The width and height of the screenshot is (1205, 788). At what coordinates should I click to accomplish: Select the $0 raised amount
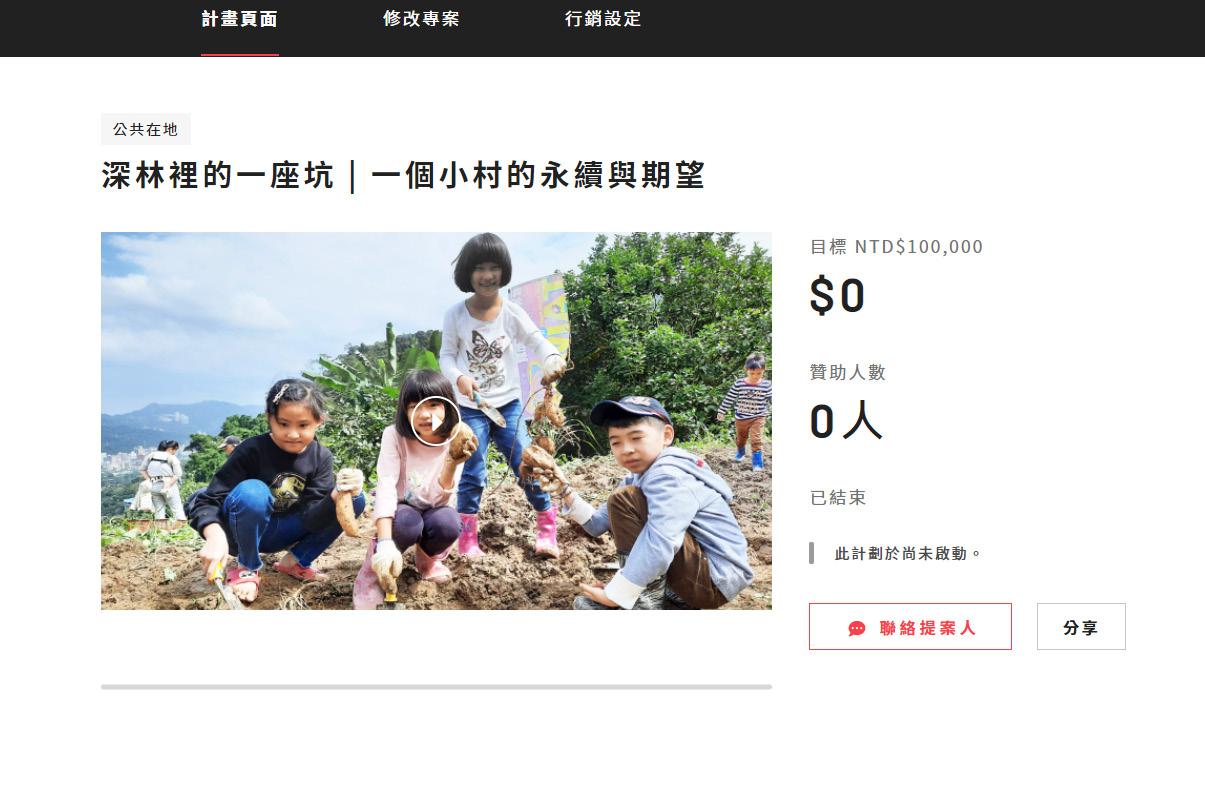837,296
